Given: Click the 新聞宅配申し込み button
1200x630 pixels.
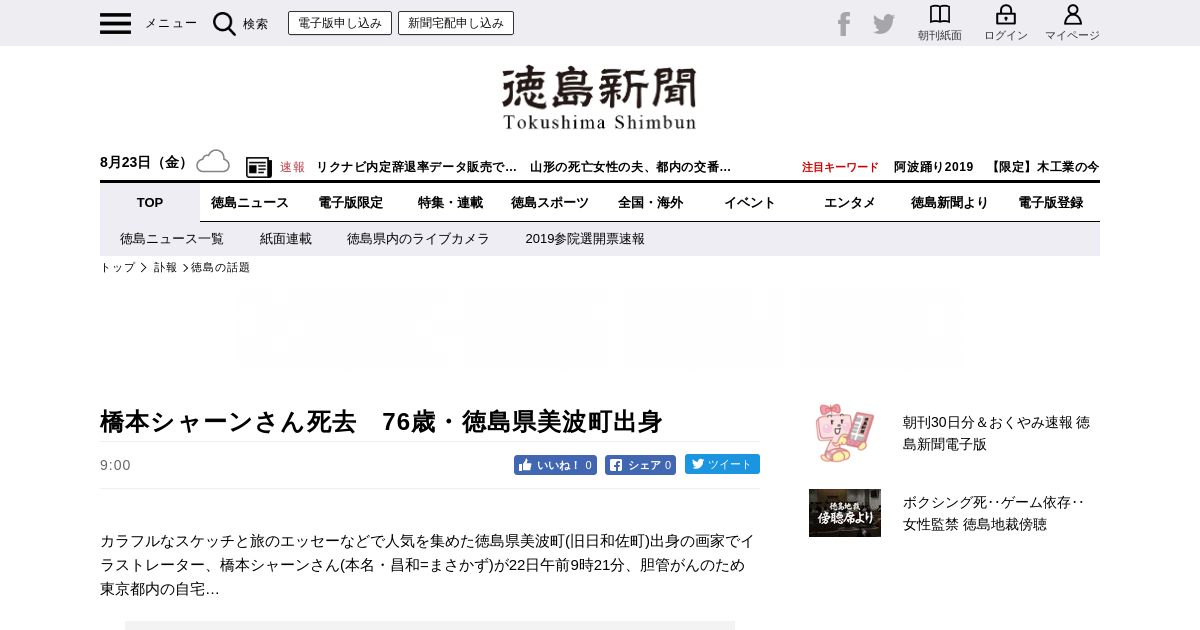Looking at the screenshot, I should pyautogui.click(x=456, y=23).
